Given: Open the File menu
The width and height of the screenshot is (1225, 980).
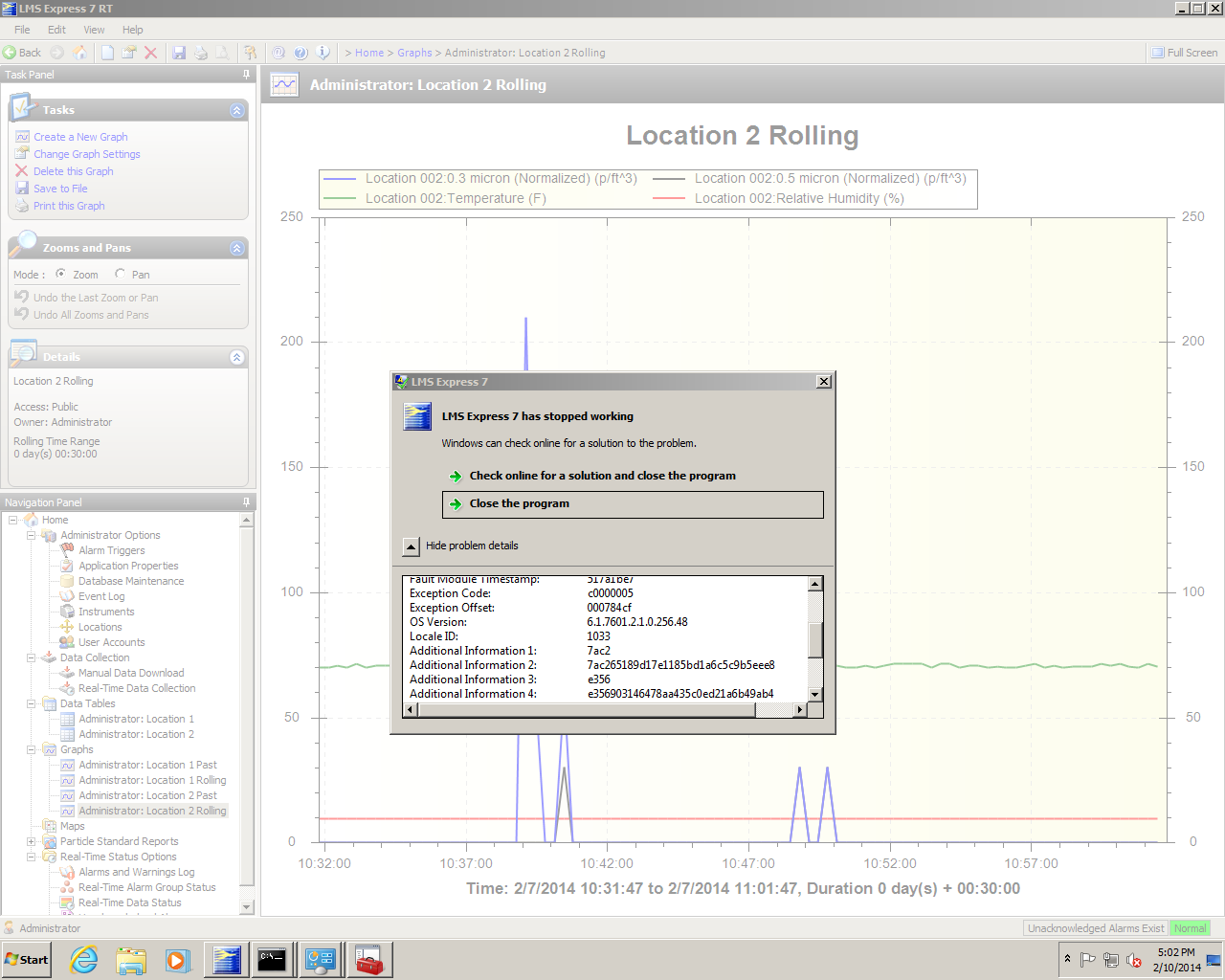Looking at the screenshot, I should click(22, 30).
